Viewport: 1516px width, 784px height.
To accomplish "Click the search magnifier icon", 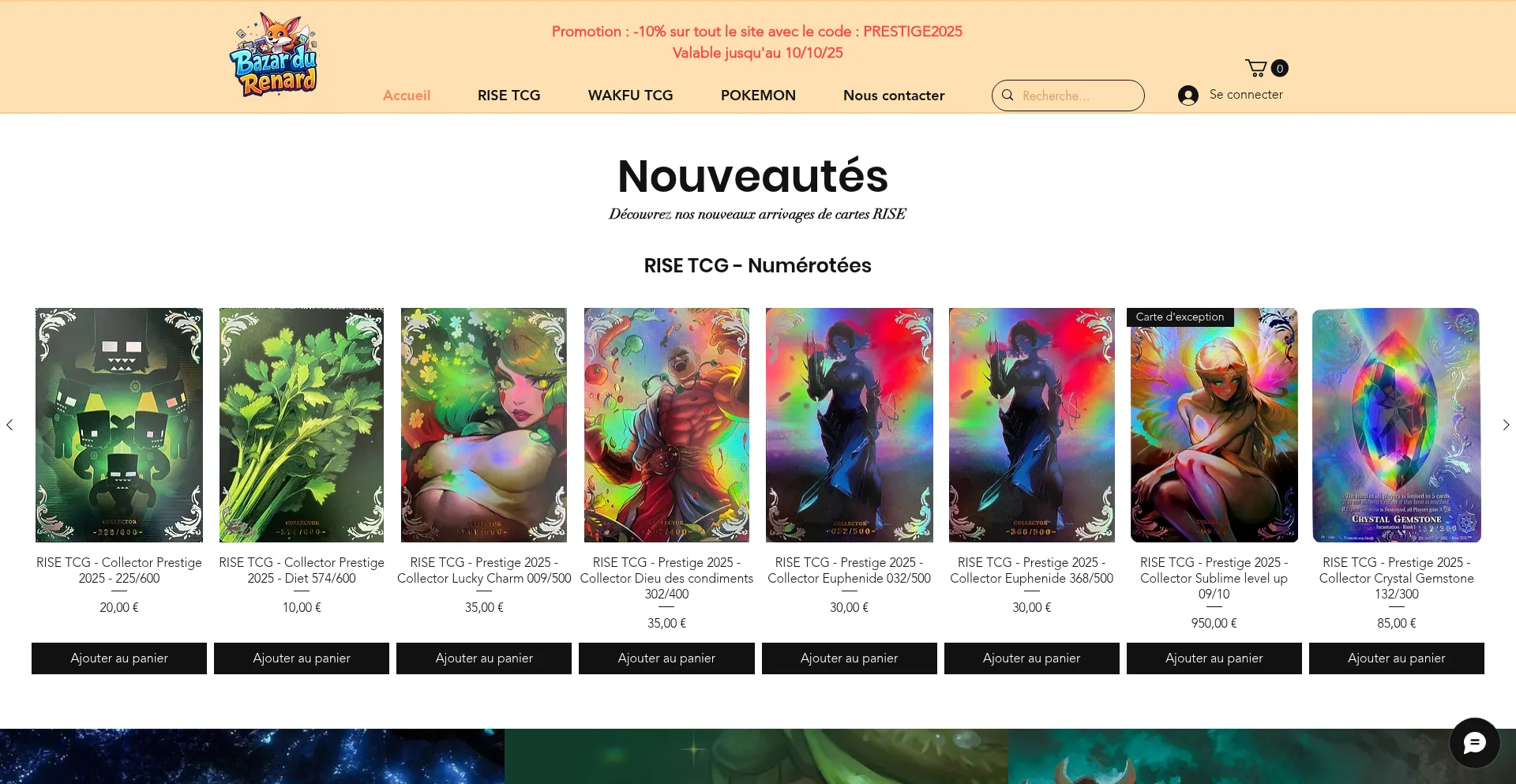I will (x=1008, y=96).
